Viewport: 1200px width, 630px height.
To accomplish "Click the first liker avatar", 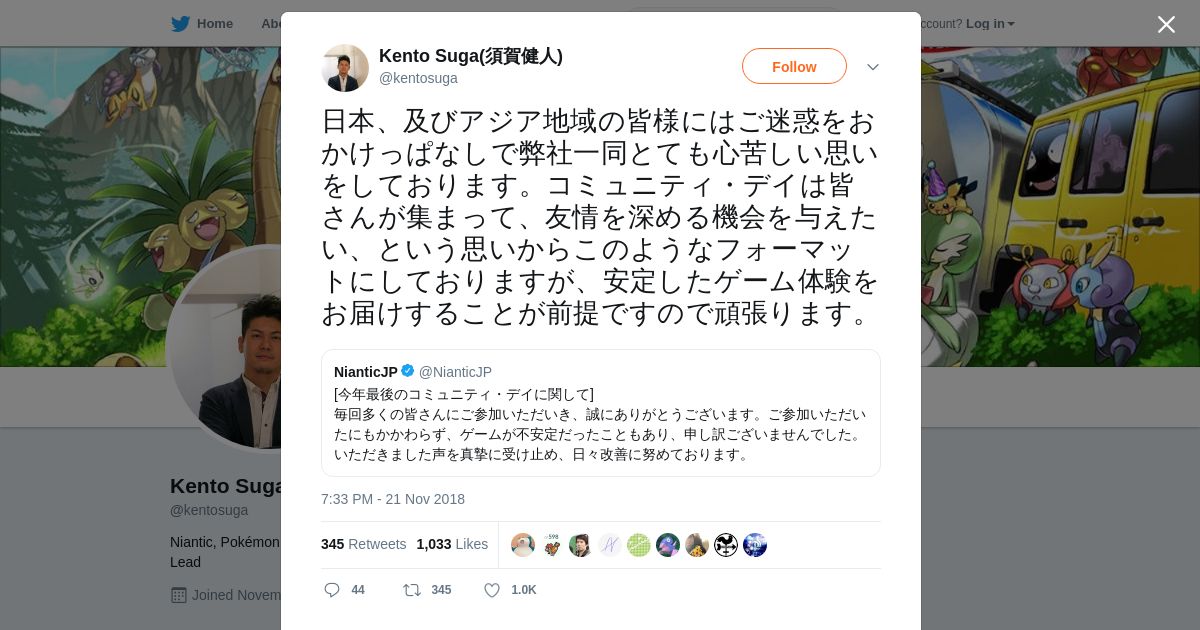I will (x=523, y=545).
